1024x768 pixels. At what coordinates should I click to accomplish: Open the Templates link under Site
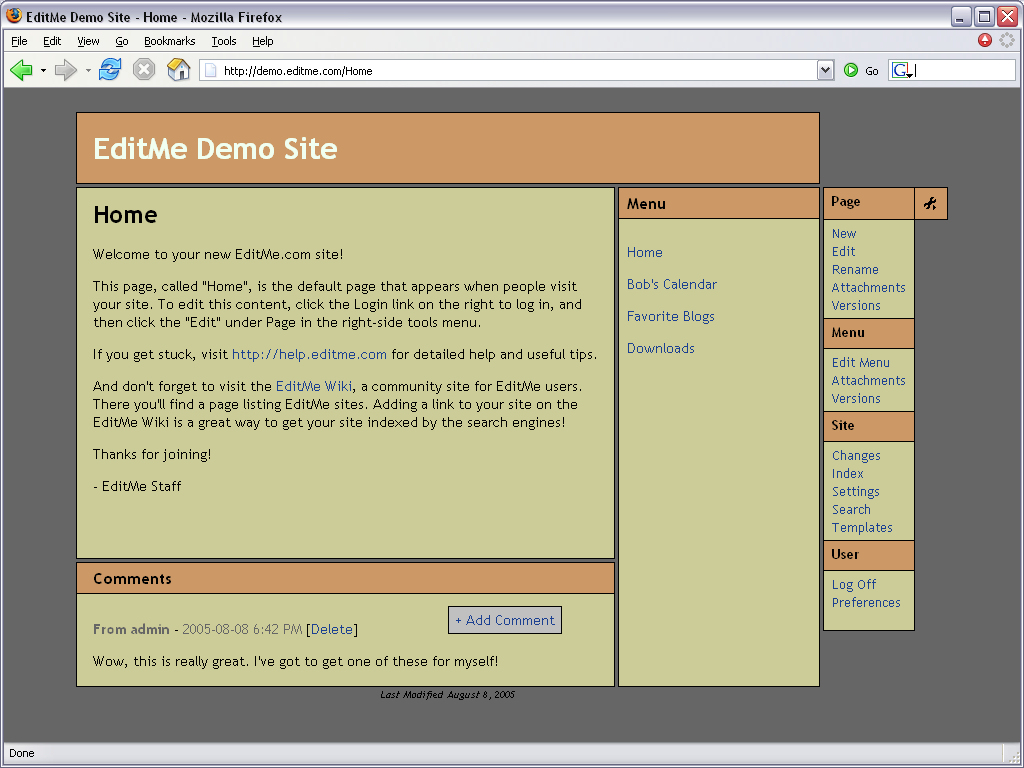tap(862, 527)
